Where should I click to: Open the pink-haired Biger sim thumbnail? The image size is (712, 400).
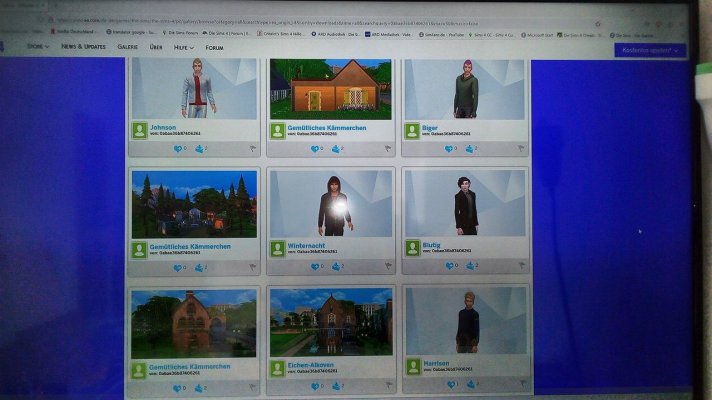[x=464, y=89]
